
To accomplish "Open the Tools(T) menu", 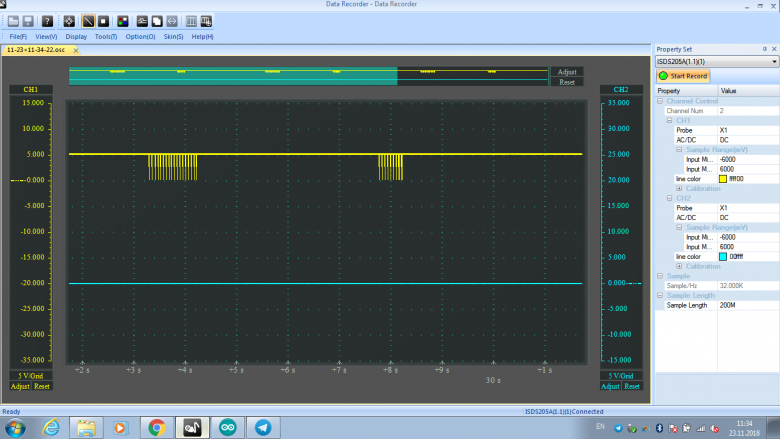I will tap(106, 37).
